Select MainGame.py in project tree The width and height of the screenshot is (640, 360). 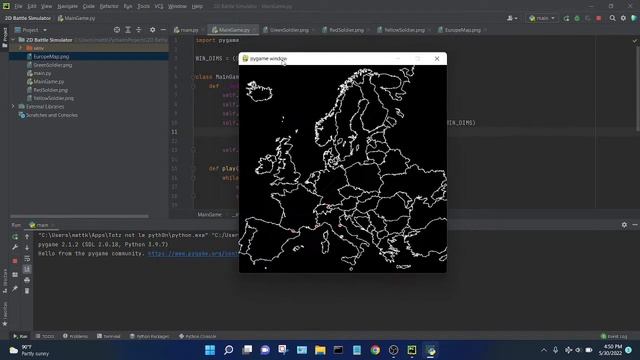pos(49,82)
